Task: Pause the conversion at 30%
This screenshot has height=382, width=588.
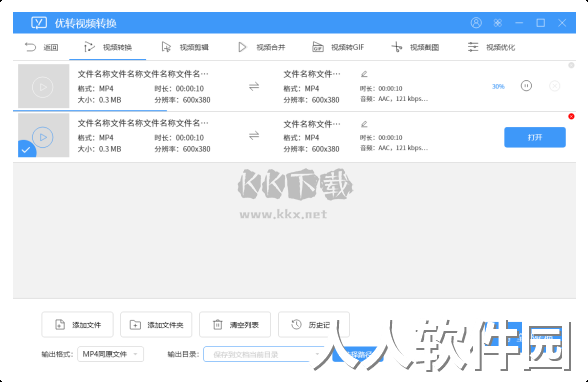Action: [x=526, y=86]
